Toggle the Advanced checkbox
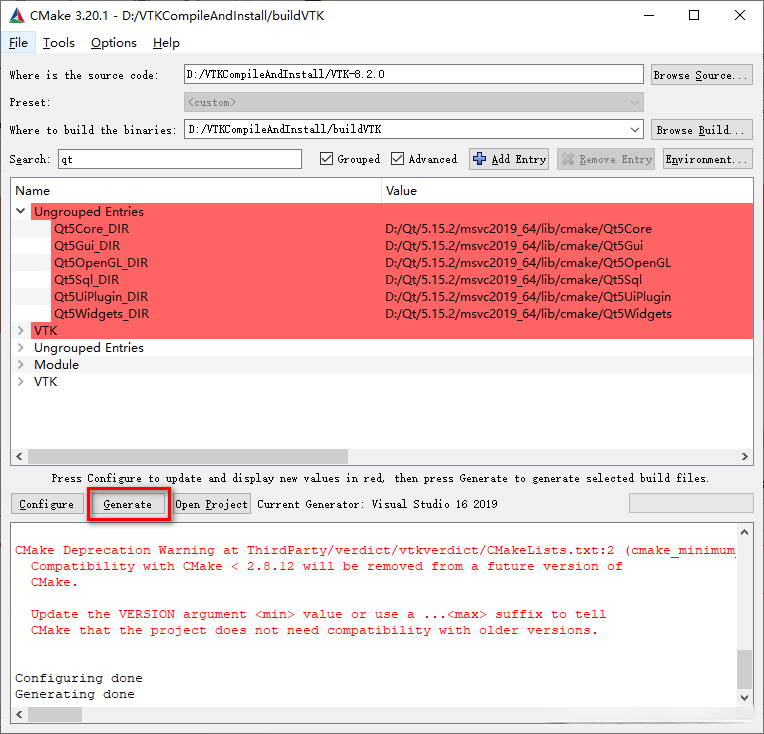 (398, 159)
